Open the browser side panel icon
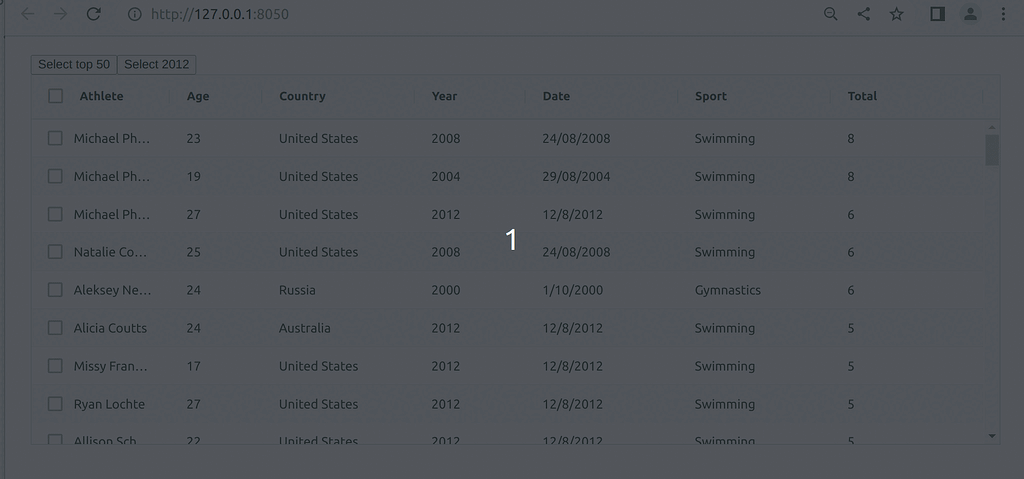The width and height of the screenshot is (1024, 479). [938, 14]
